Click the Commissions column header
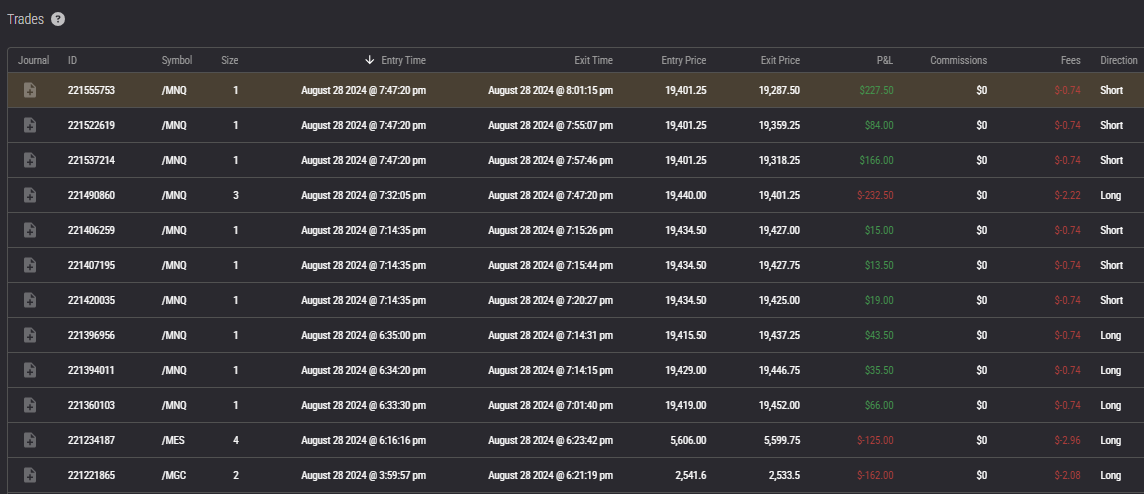Image resolution: width=1144 pixels, height=494 pixels. point(958,60)
